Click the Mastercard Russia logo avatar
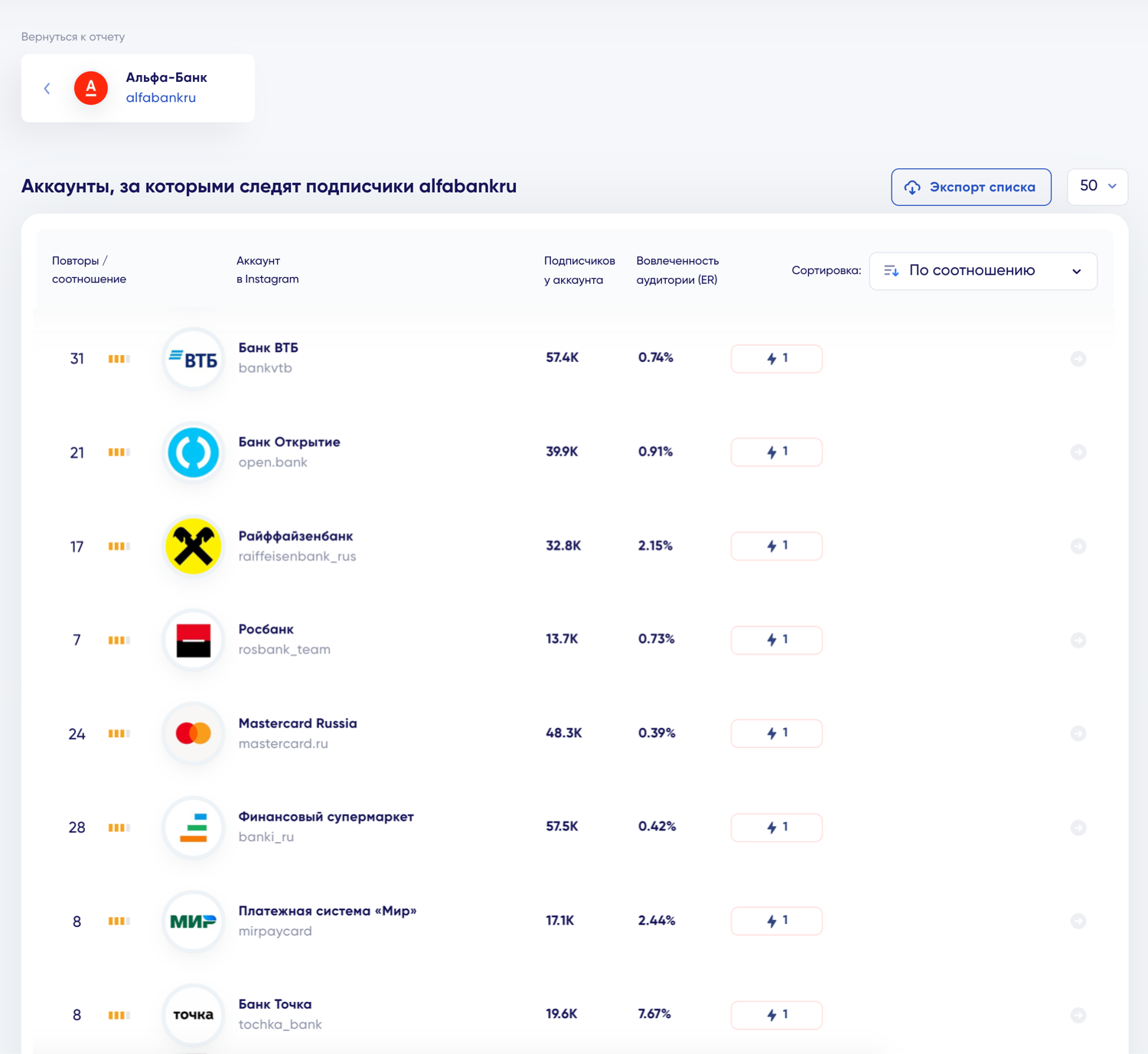 [x=194, y=733]
